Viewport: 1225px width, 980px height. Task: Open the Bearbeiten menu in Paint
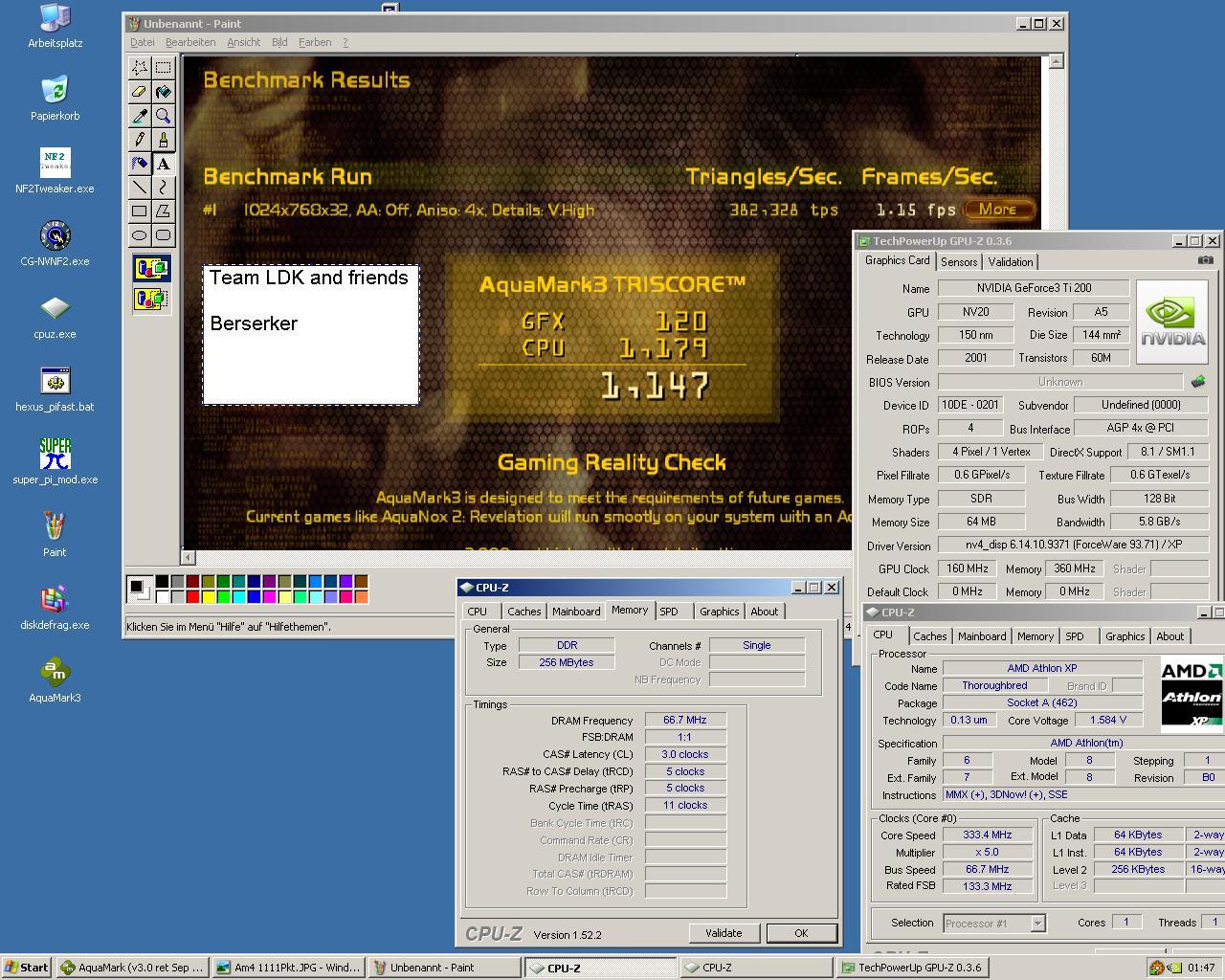click(190, 42)
